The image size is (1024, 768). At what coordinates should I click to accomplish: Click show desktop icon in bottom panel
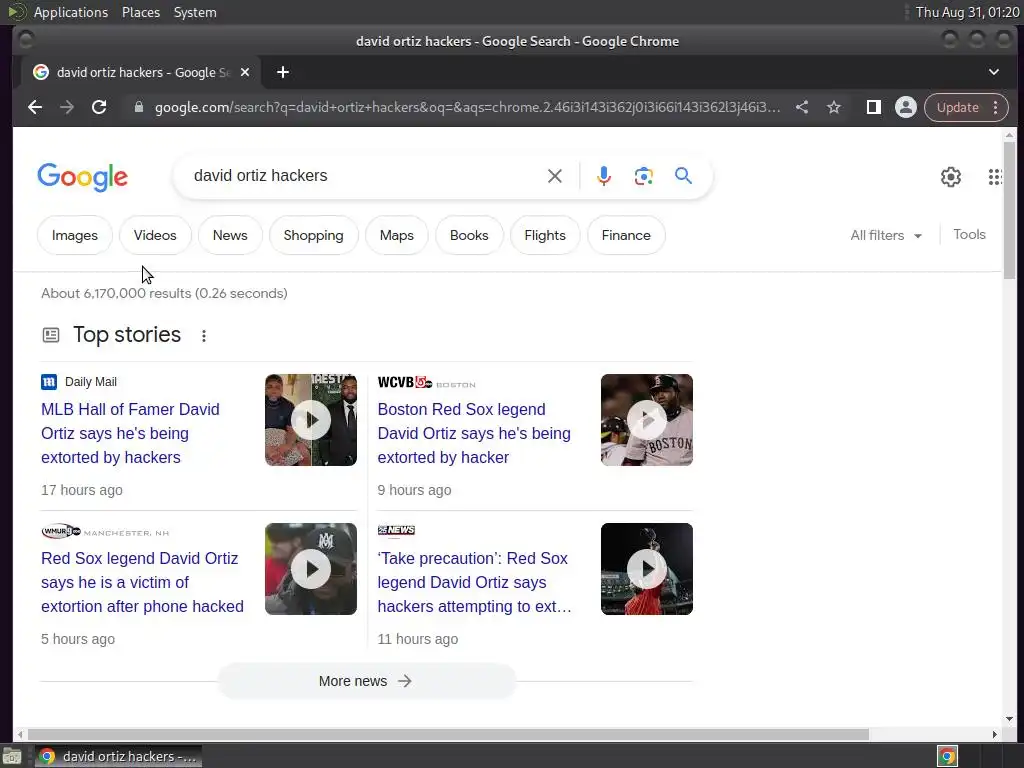pyautogui.click(x=12, y=756)
